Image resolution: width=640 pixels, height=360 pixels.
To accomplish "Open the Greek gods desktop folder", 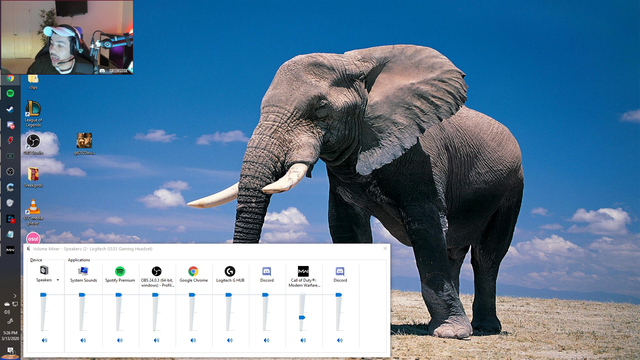I will [x=33, y=177].
